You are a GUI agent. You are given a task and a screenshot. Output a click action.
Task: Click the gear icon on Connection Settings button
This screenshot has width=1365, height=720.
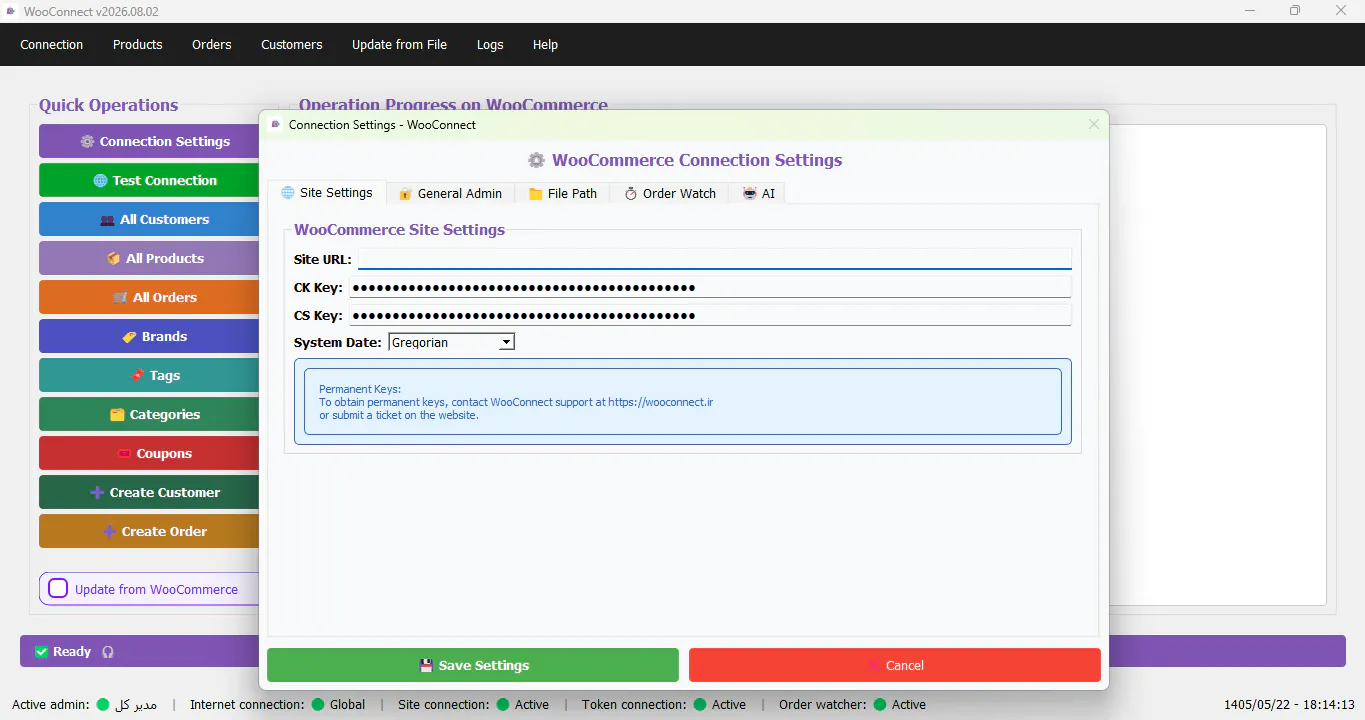point(87,142)
